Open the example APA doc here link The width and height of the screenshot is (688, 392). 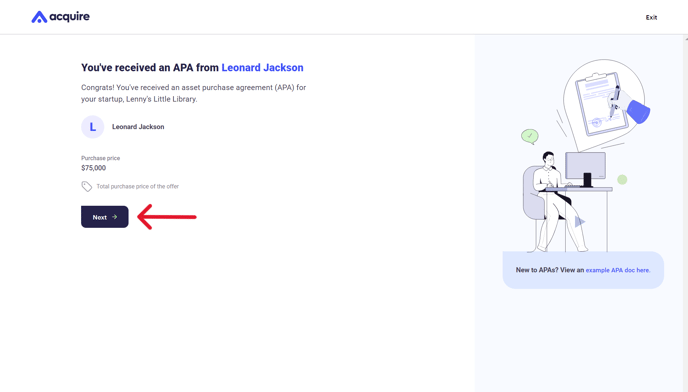pyautogui.click(x=618, y=270)
